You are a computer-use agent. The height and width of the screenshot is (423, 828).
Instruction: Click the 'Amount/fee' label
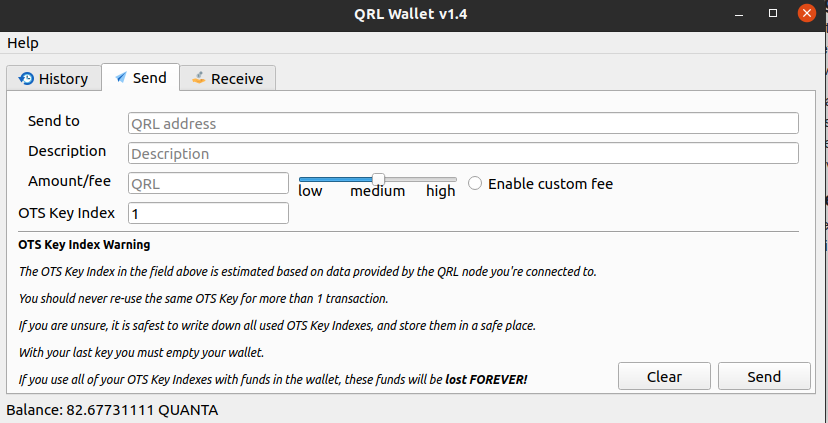pos(69,181)
